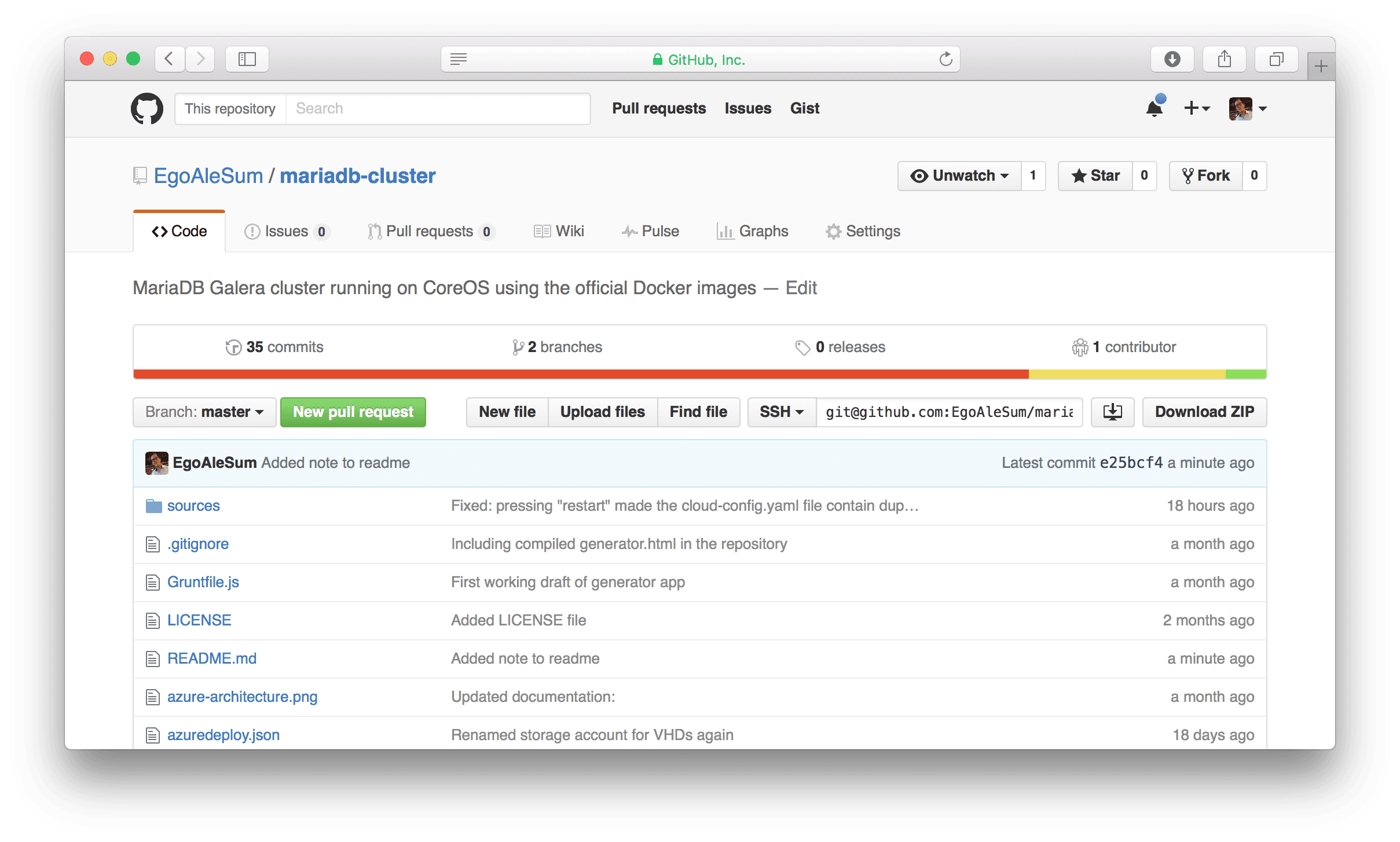Screen dimensions: 1400x842
Task: Click the file icon beside azure-architecture.png
Action: pos(153,697)
